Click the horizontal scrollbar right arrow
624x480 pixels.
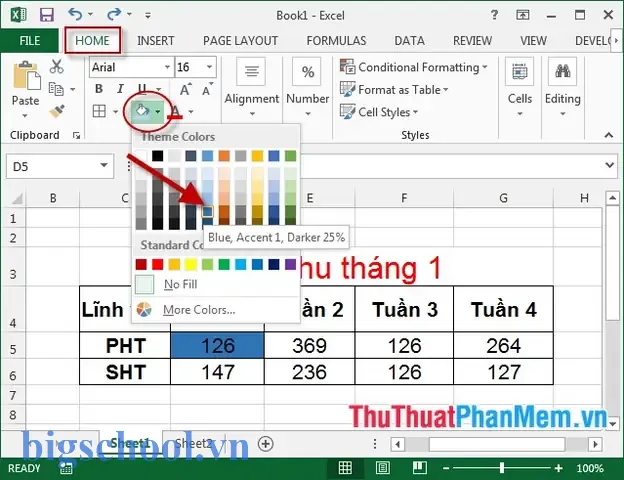coord(595,443)
